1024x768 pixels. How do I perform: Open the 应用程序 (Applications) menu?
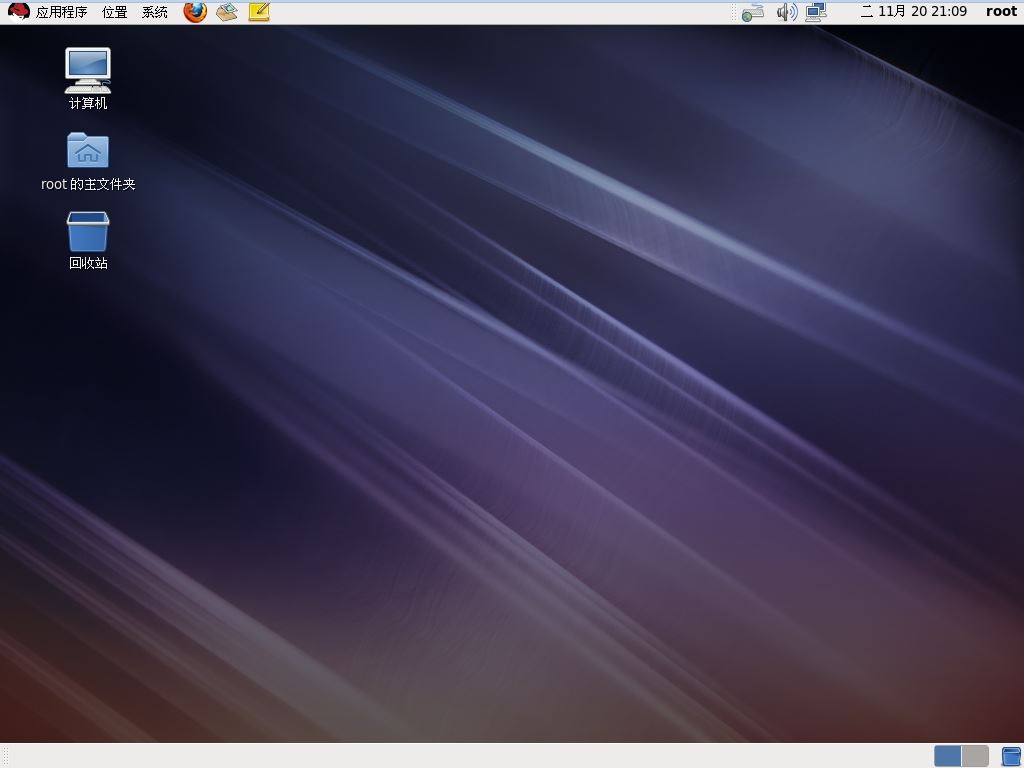(x=61, y=12)
